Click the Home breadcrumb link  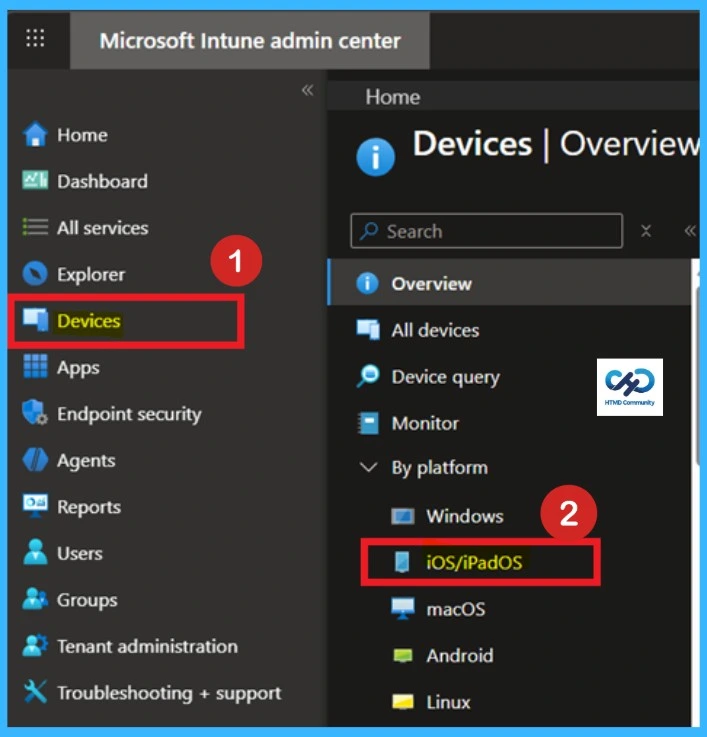(x=393, y=97)
